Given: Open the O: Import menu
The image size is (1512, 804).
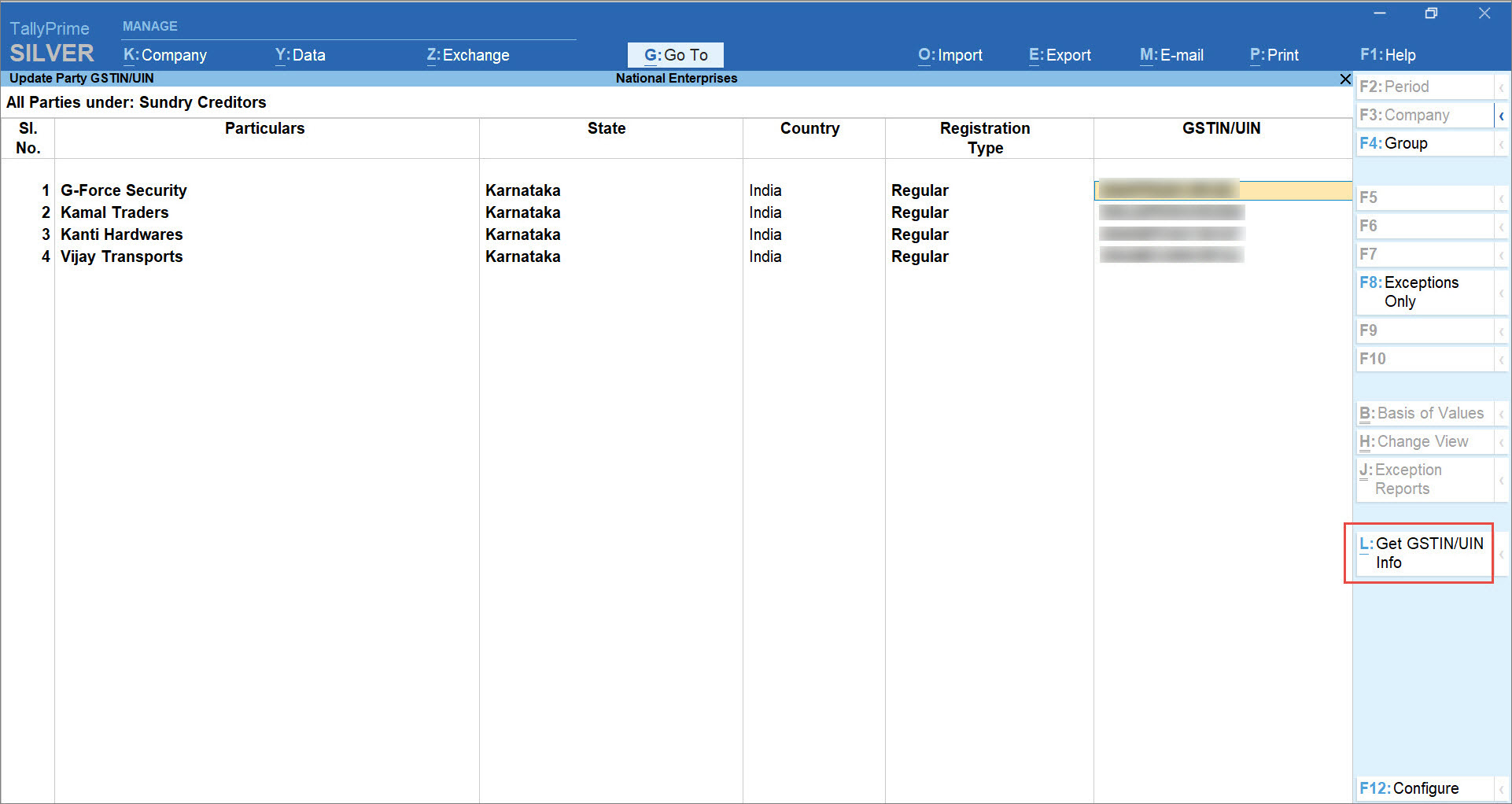Looking at the screenshot, I should point(950,55).
